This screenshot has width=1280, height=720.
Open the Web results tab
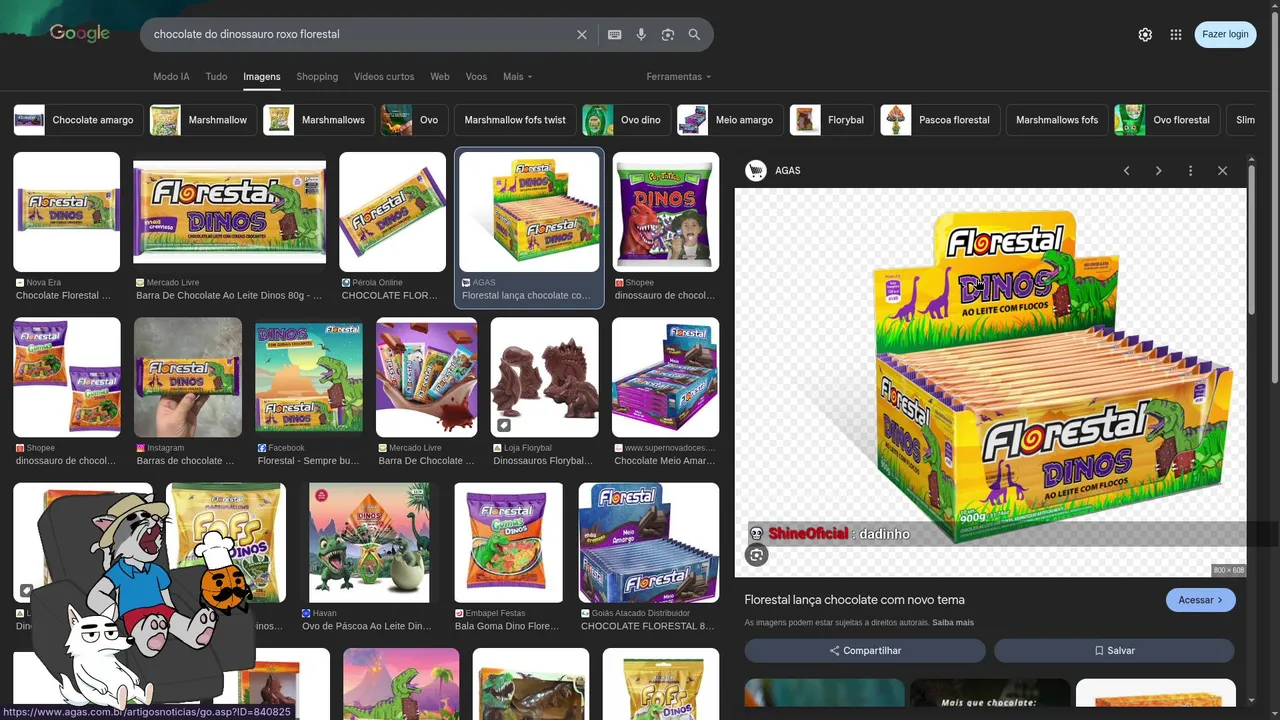[x=440, y=77]
